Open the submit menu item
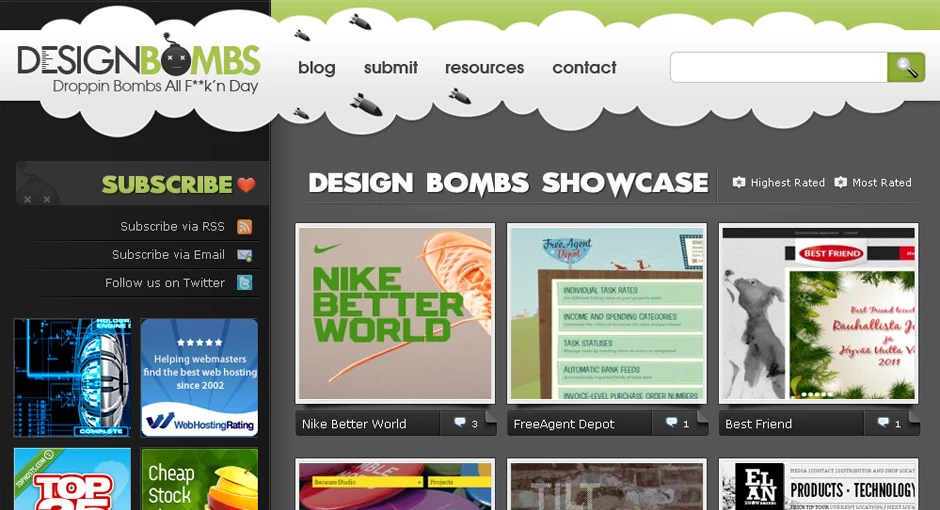Image resolution: width=940 pixels, height=510 pixels. click(391, 68)
